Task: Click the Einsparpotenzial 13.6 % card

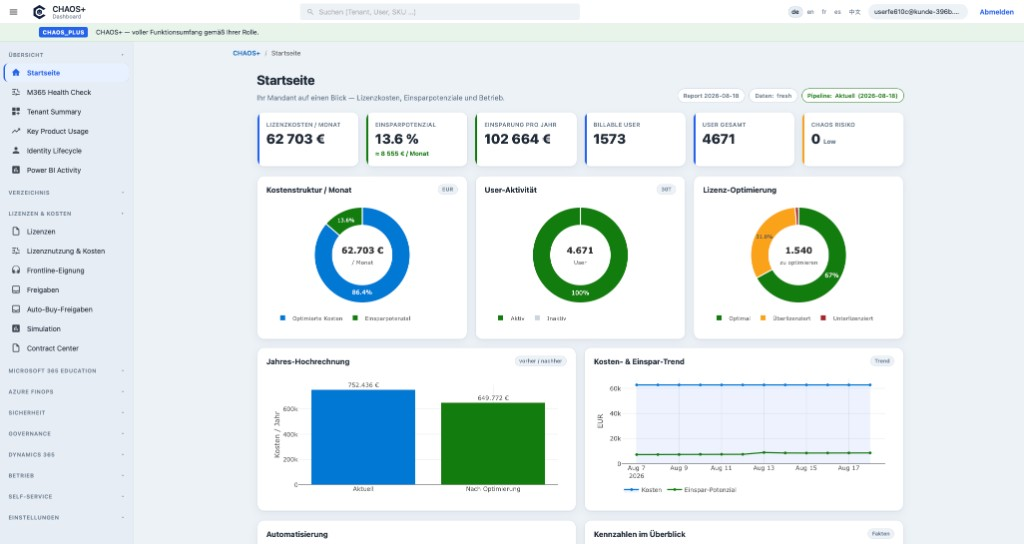Action: pyautogui.click(x=417, y=139)
